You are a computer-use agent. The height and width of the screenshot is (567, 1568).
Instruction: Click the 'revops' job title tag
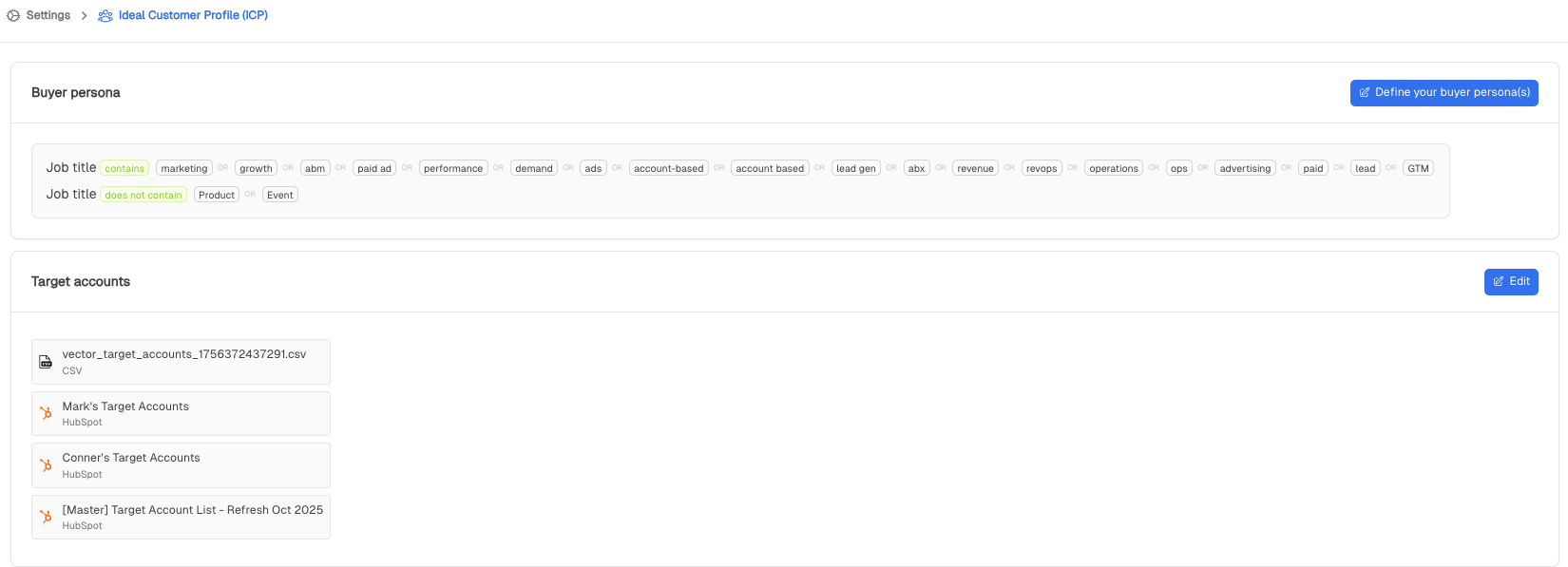coord(1042,168)
